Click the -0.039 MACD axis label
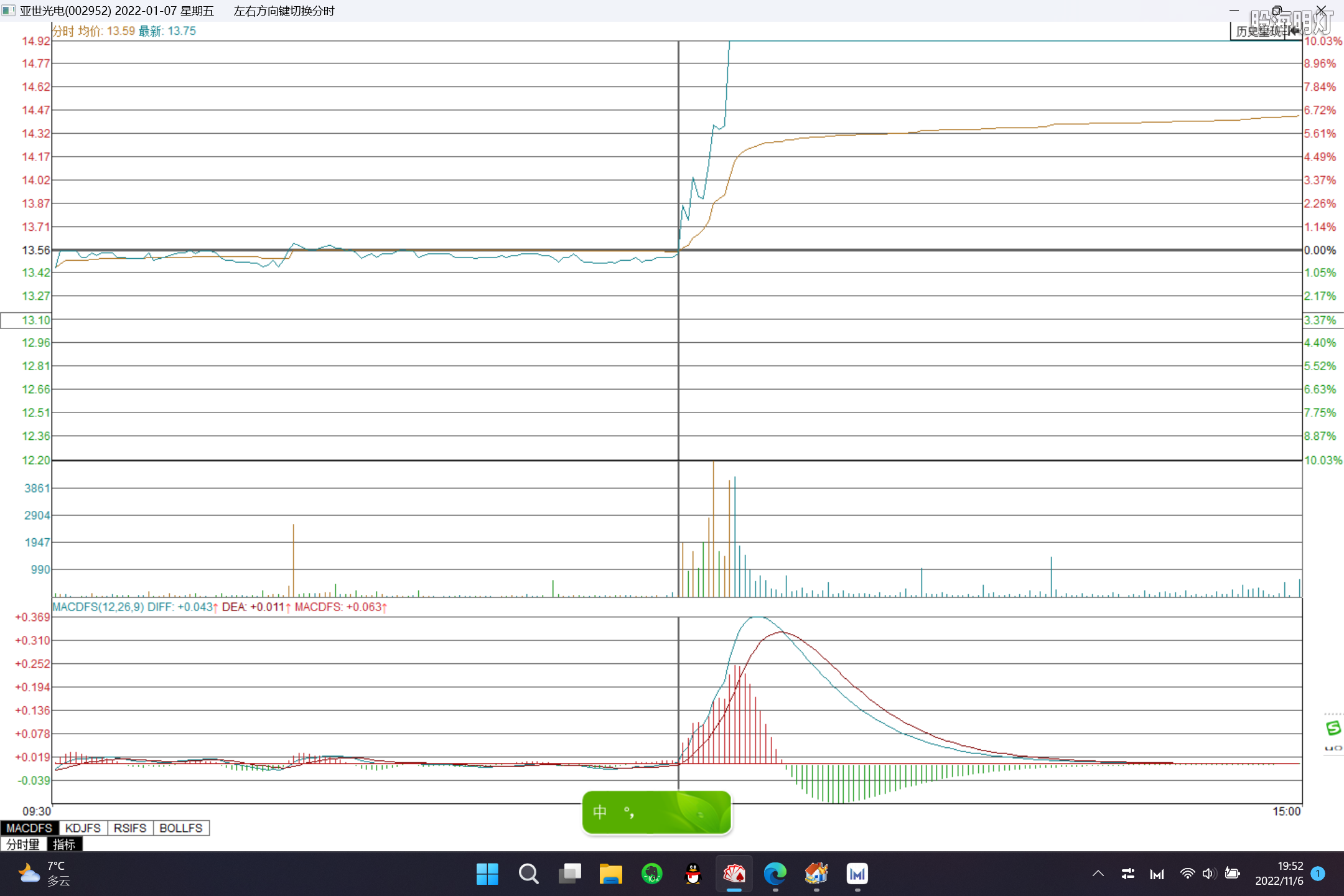1344x896 pixels. [x=34, y=780]
